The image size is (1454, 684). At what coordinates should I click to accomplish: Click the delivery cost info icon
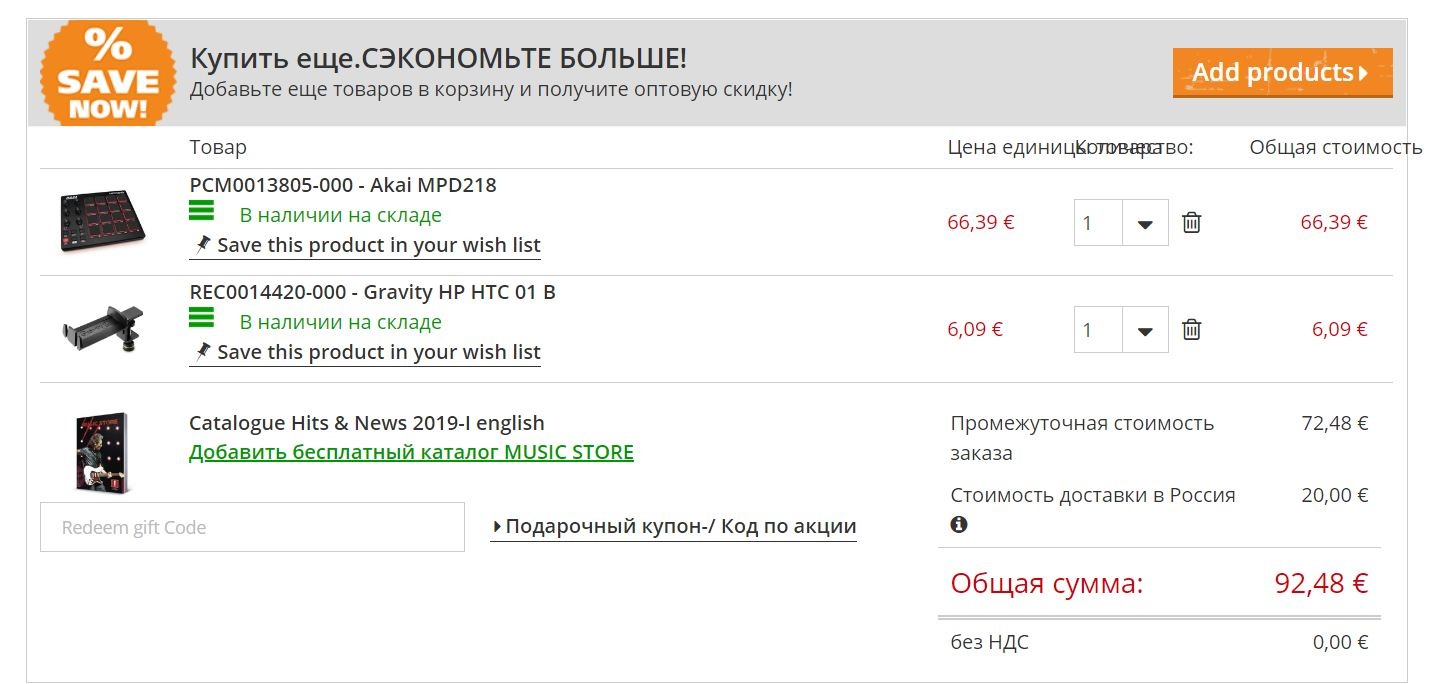point(959,524)
